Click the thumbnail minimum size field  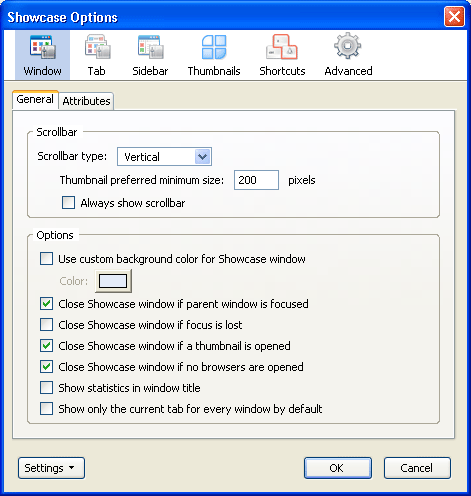[256, 180]
